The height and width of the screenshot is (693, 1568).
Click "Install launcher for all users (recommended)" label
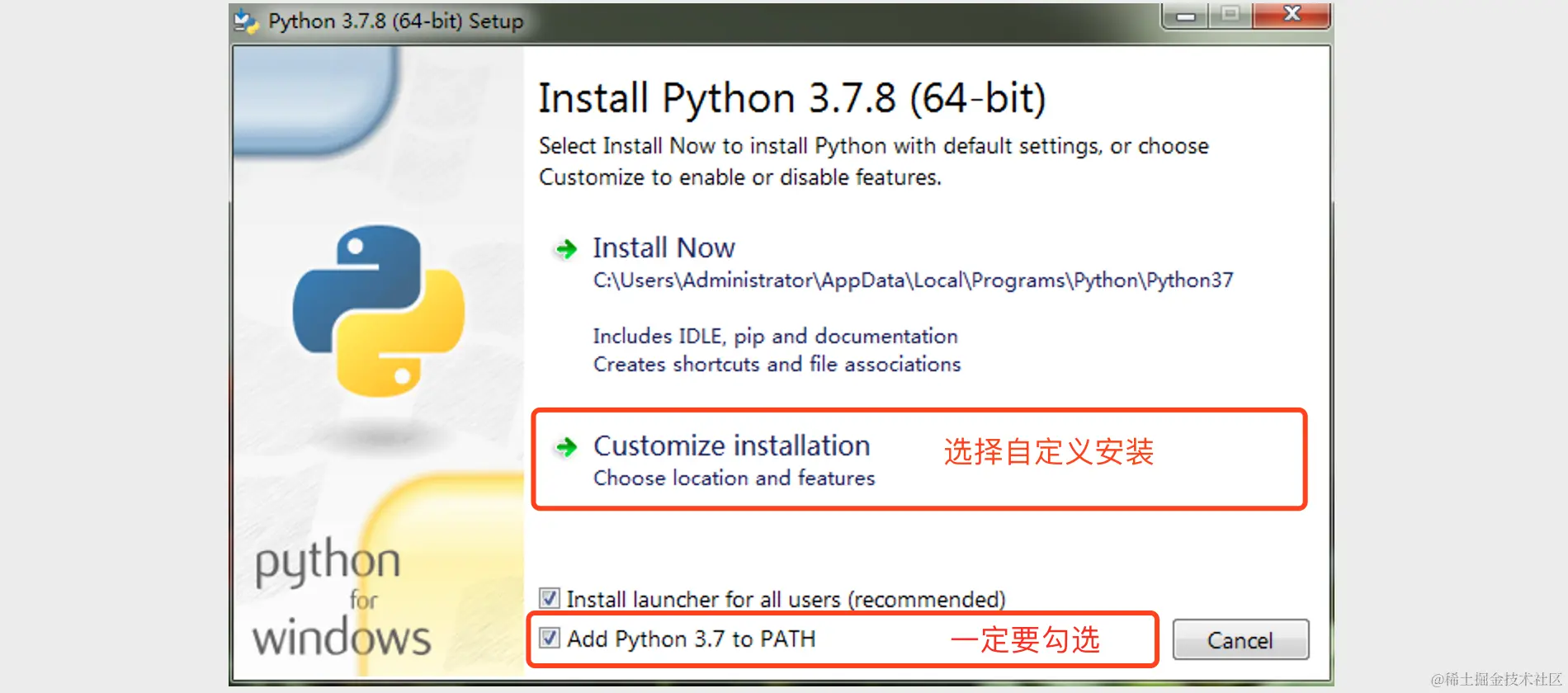click(786, 599)
